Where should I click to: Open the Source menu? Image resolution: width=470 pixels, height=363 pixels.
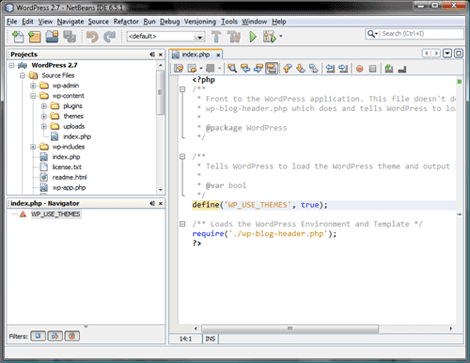pos(98,22)
